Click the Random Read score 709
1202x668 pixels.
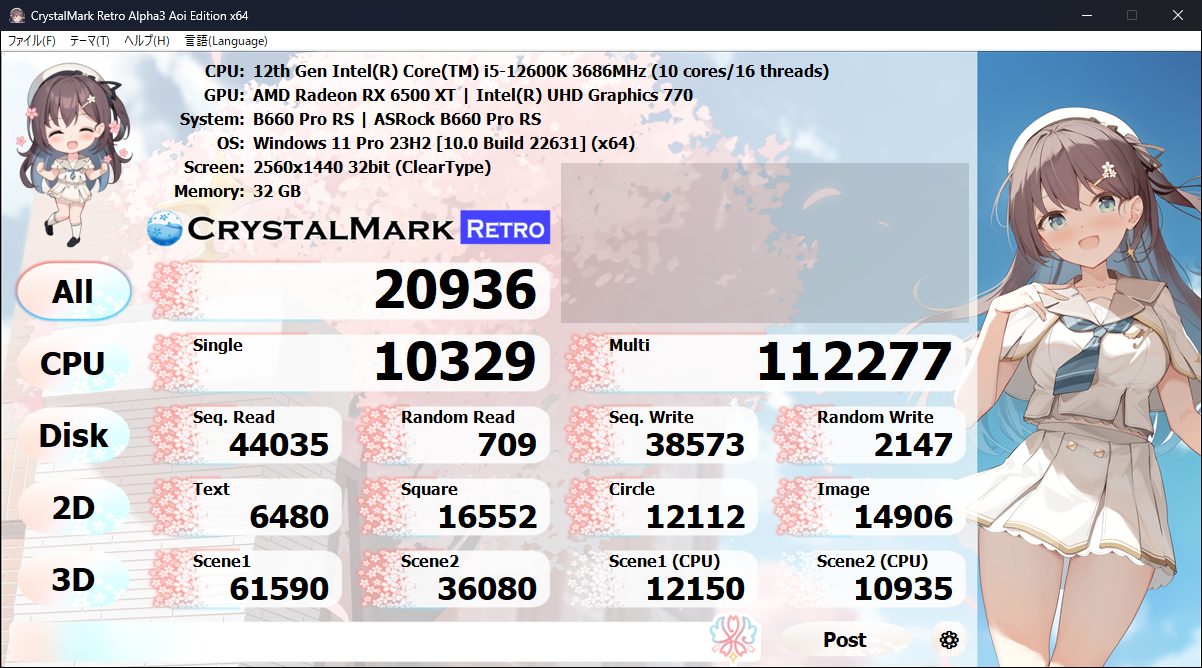[x=507, y=445]
